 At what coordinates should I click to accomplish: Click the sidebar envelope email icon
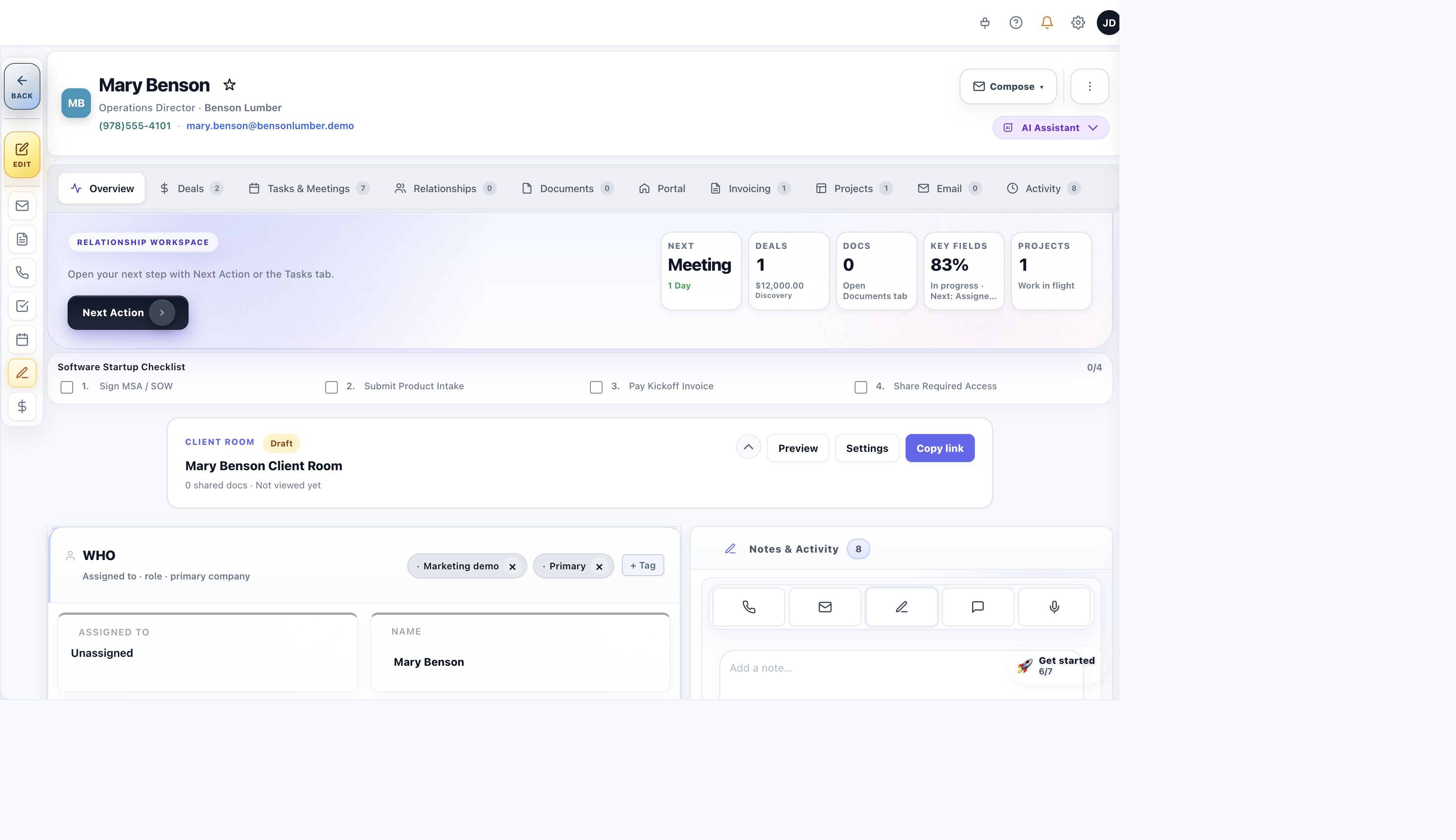click(22, 206)
